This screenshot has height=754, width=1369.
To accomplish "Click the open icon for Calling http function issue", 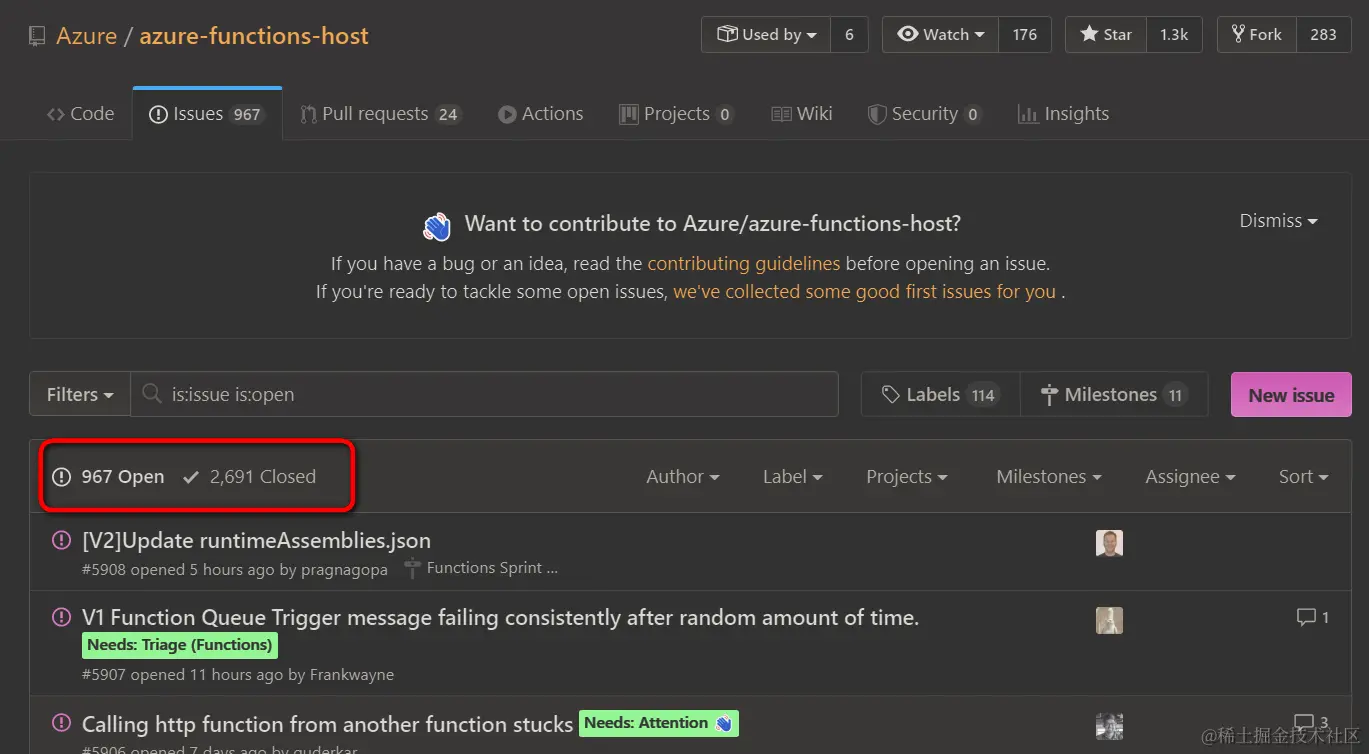I will coord(61,723).
